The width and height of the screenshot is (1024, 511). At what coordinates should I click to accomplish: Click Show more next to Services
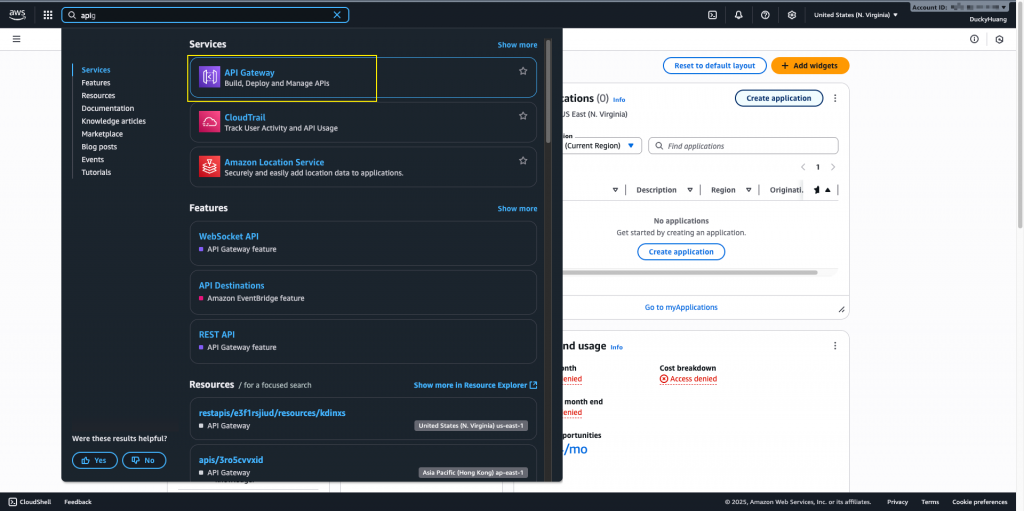coord(517,45)
